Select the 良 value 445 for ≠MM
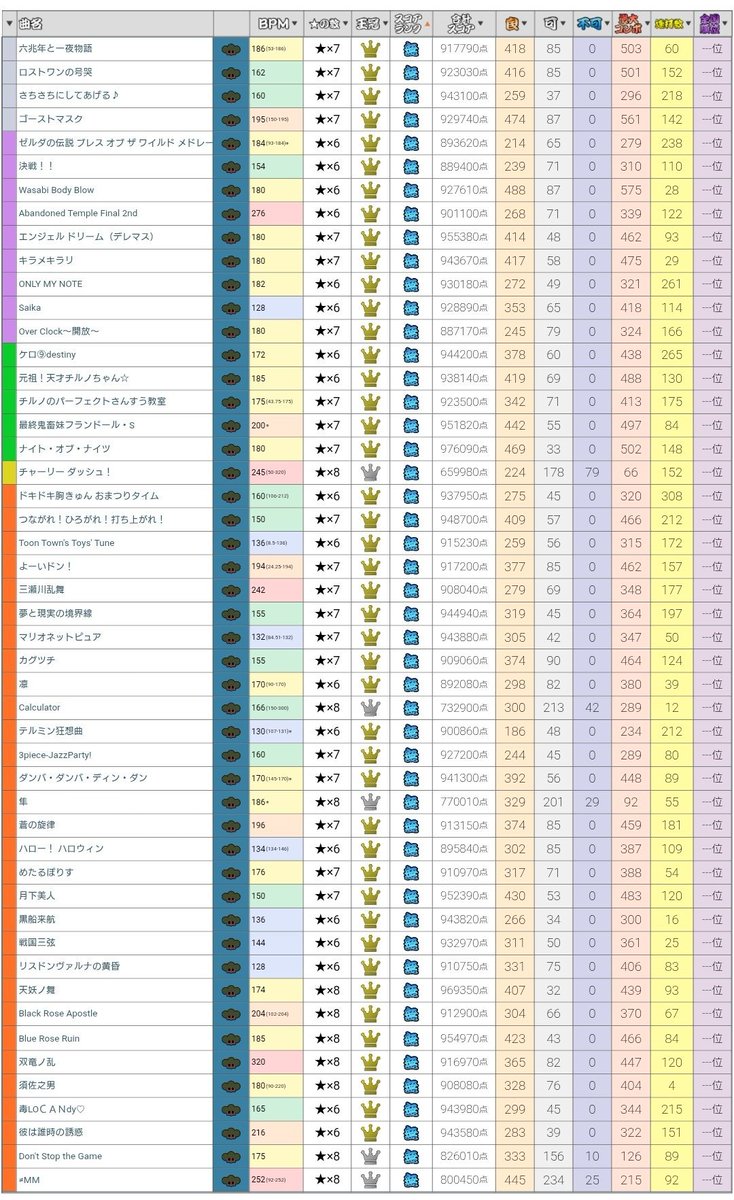 tap(515, 1179)
